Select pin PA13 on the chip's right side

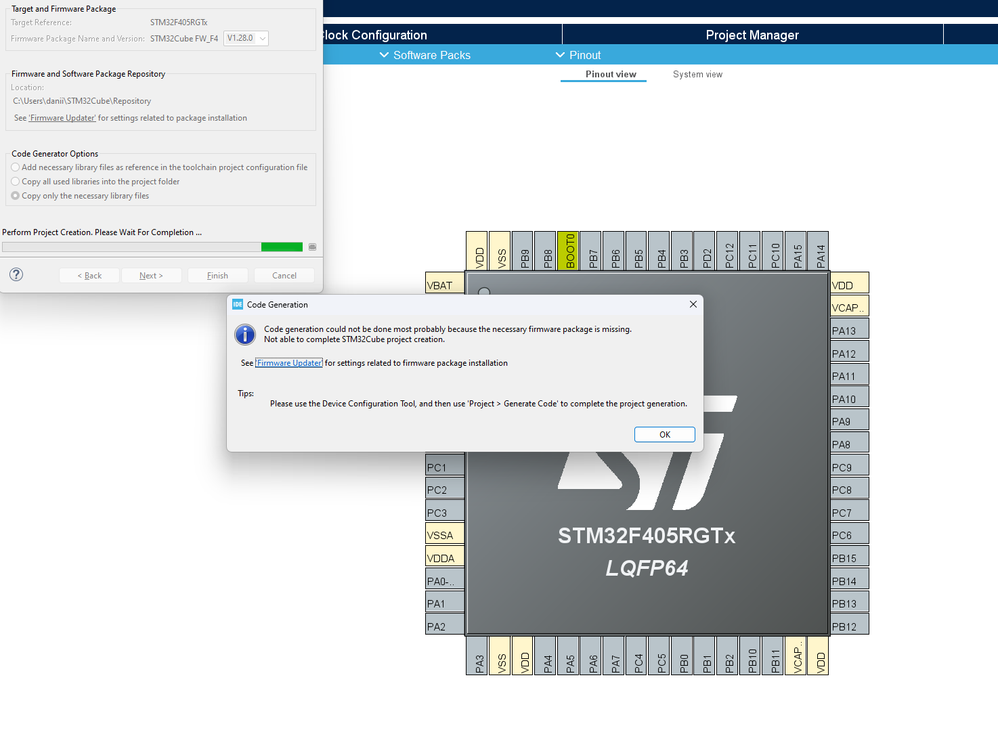[x=850, y=330]
